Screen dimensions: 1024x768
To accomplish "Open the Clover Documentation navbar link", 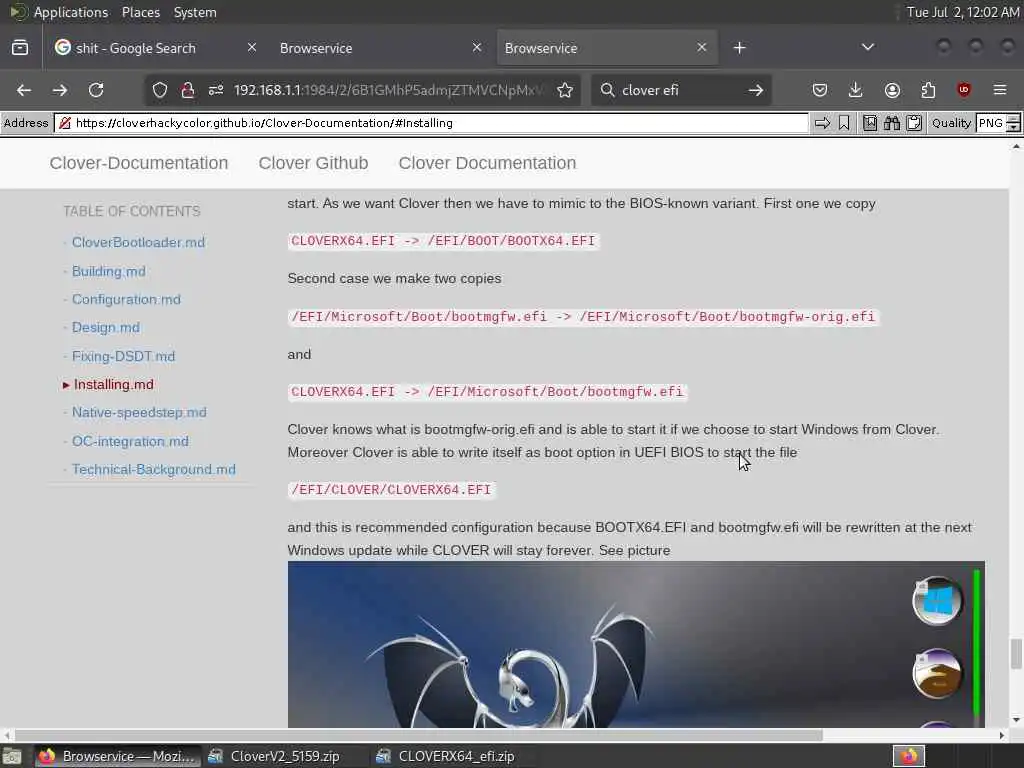I will coord(487,163).
